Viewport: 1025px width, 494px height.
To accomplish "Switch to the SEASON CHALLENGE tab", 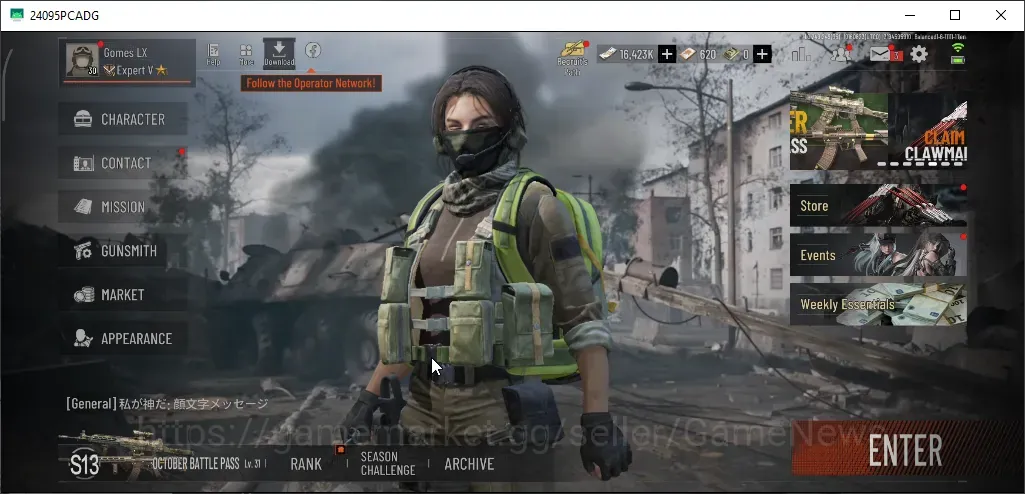I will coord(388,463).
